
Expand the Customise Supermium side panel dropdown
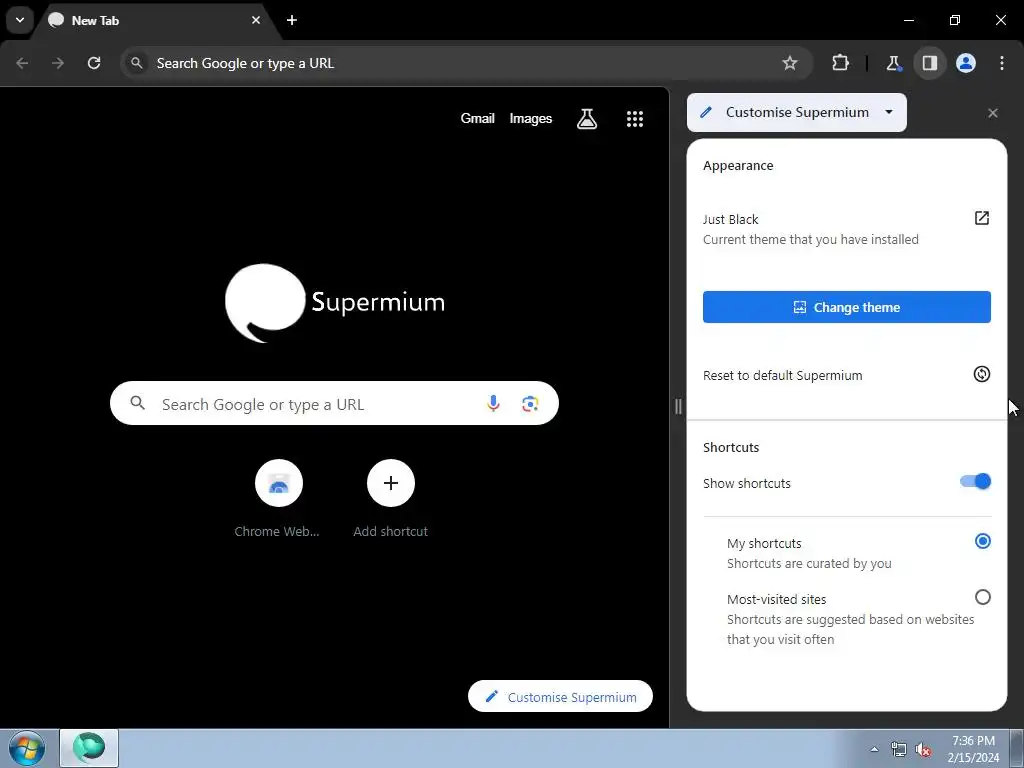click(797, 112)
